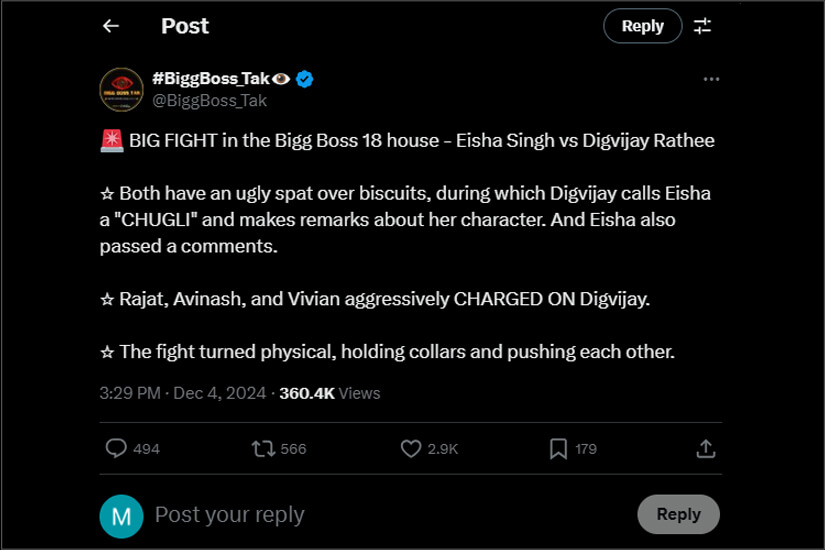Click the M user avatar

(x=121, y=515)
